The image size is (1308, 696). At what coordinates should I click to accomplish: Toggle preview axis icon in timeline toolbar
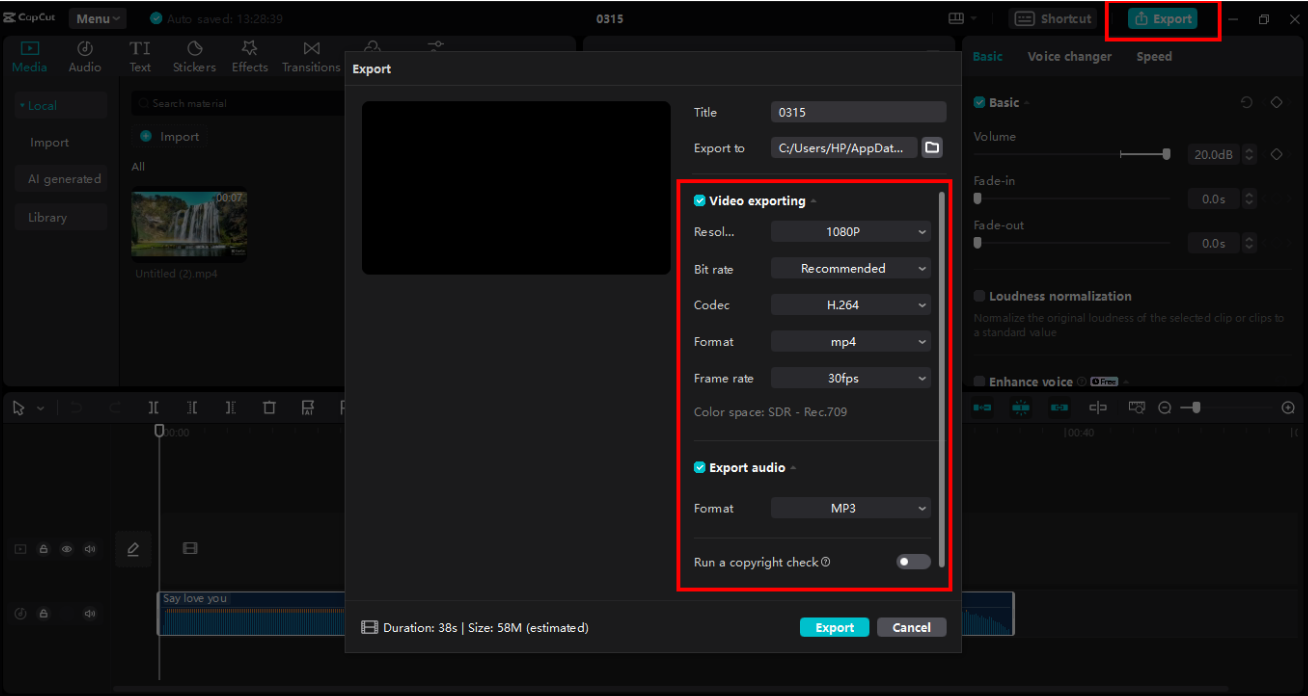pyautogui.click(x=1098, y=408)
